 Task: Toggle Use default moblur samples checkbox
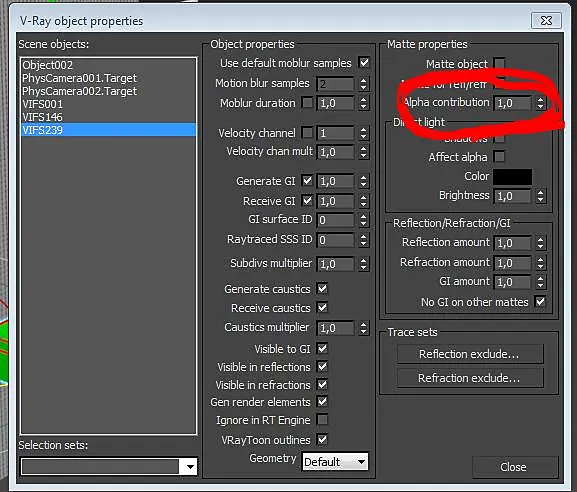pos(364,63)
